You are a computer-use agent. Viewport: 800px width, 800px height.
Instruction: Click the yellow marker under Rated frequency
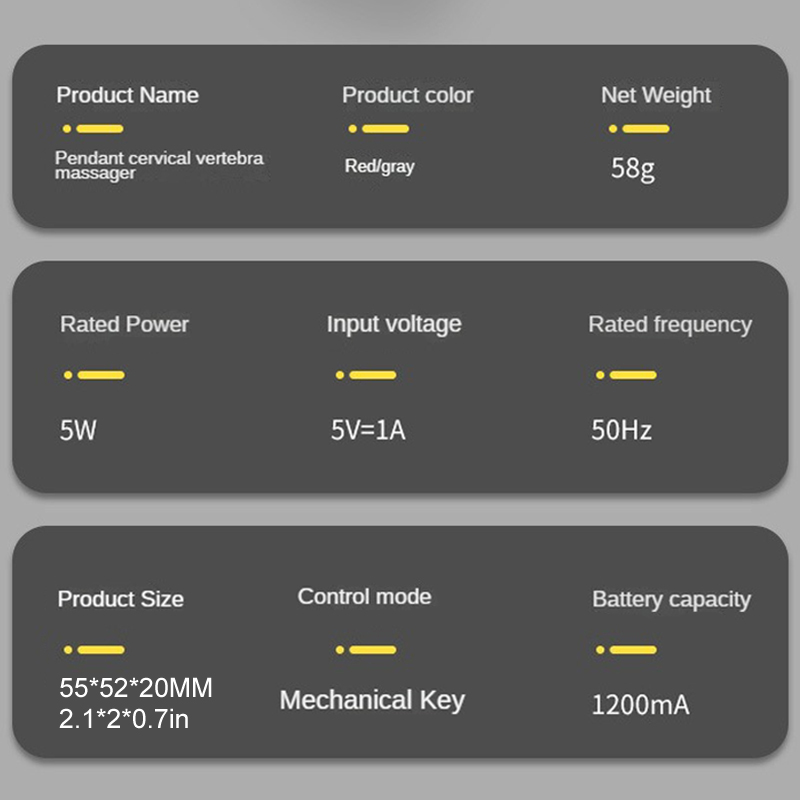click(627, 375)
